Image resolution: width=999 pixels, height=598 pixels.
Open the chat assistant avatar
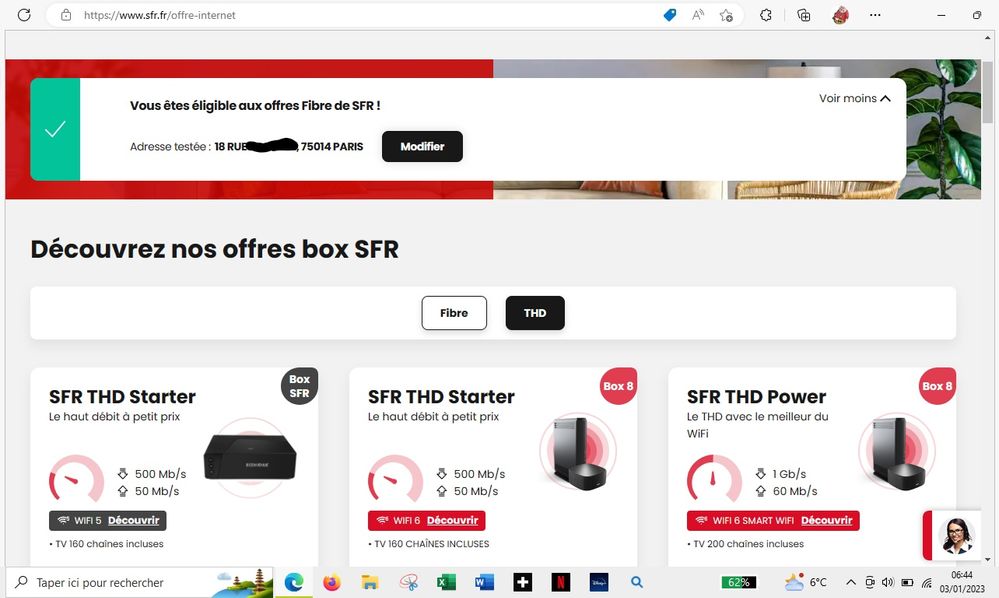click(956, 536)
